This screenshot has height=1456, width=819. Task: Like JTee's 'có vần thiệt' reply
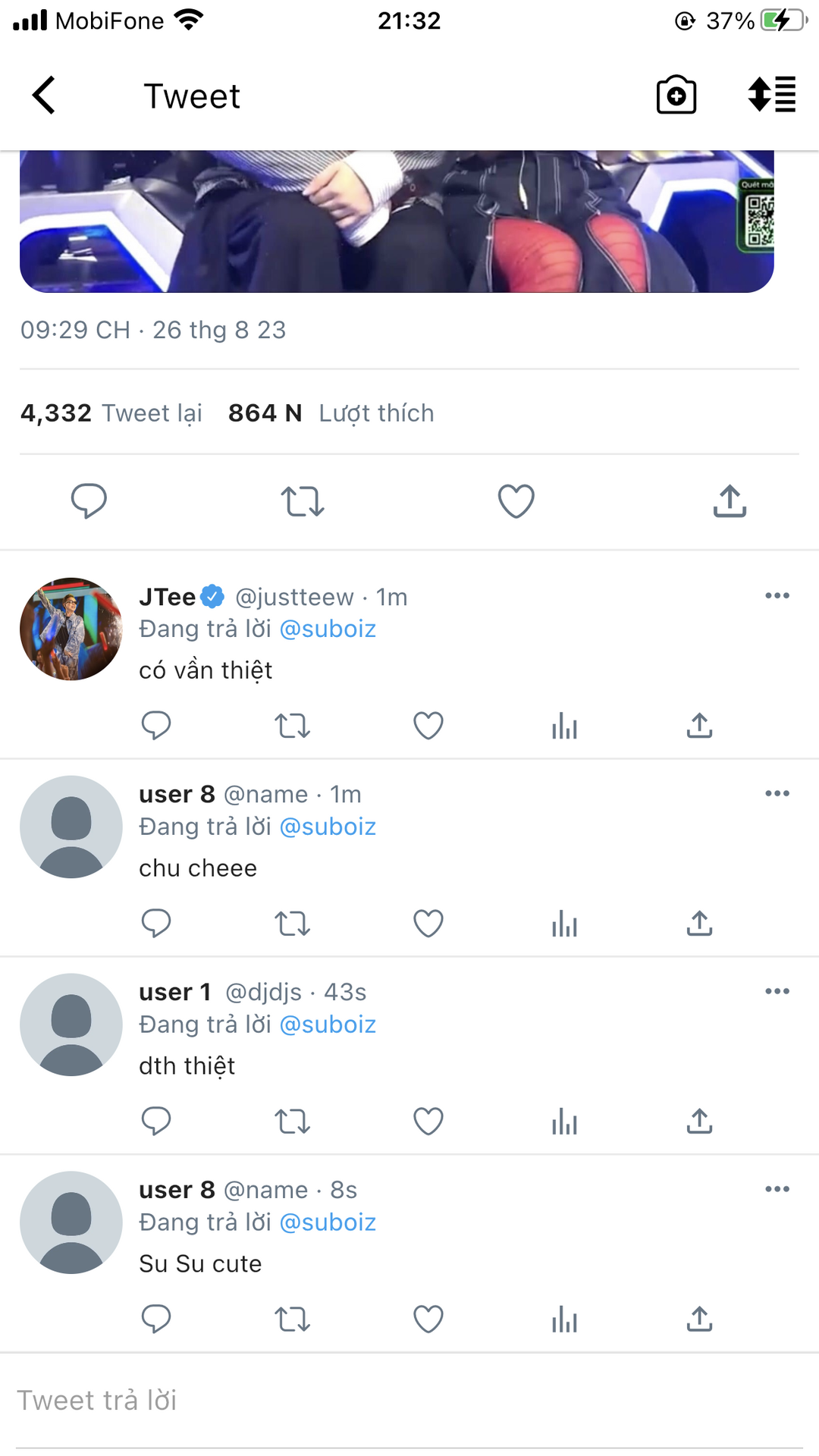tap(428, 726)
